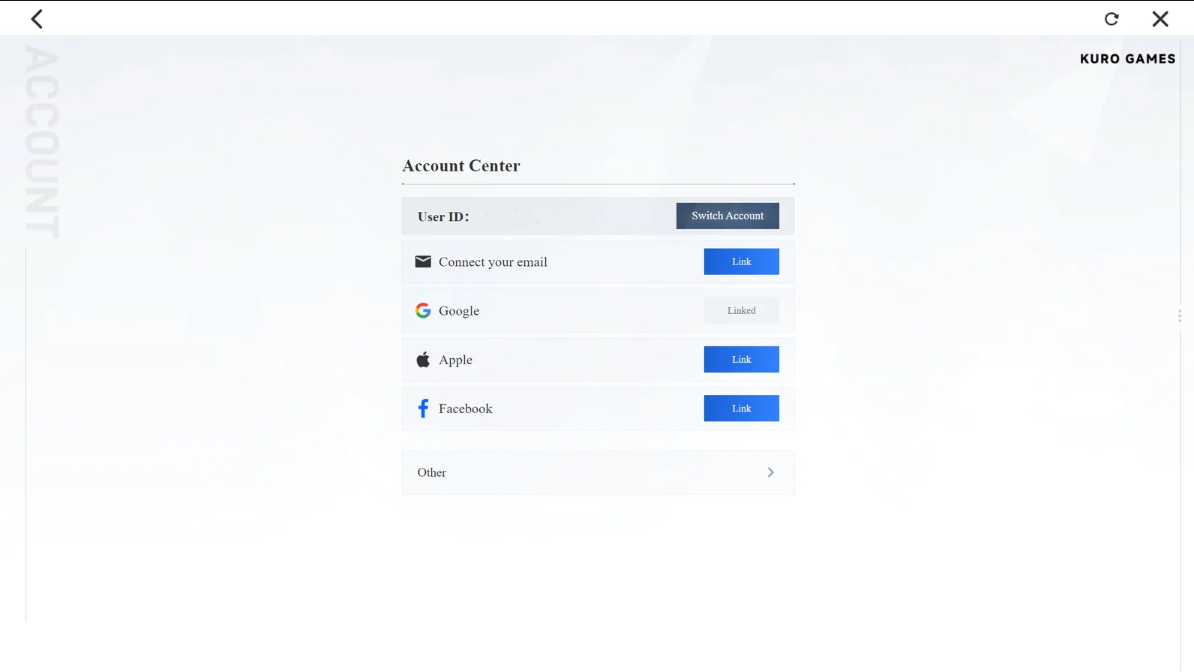The height and width of the screenshot is (672, 1194).
Task: Click the three-dot handle at right edge
Action: tap(1180, 315)
